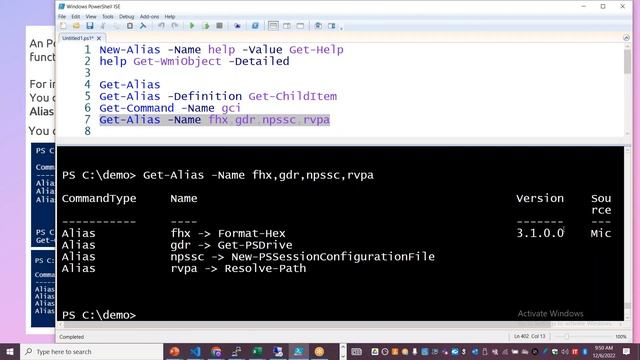This screenshot has height=360, width=640.
Task: Click the Stop operation square icon
Action: (x=219, y=26)
